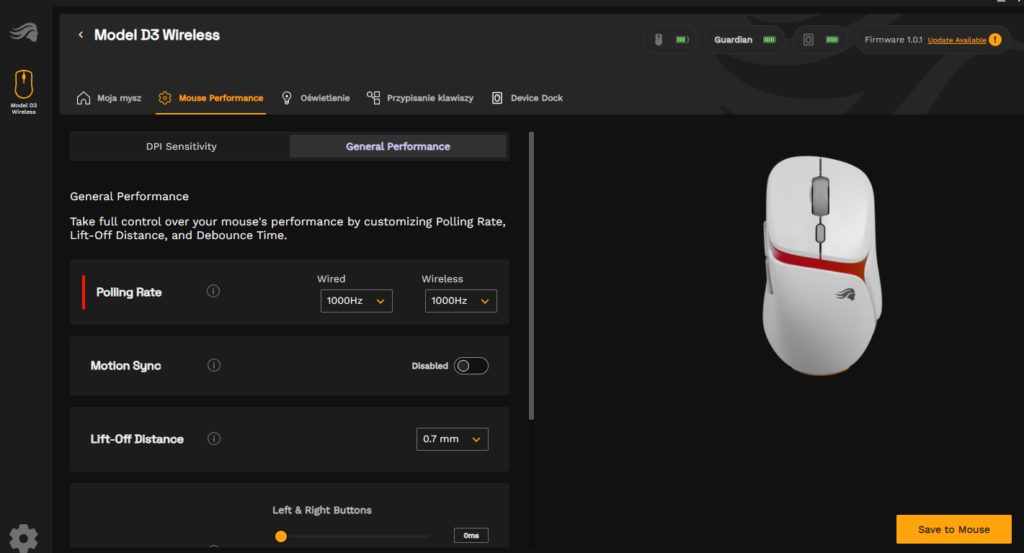Enable the Motion Sync toggle

click(x=471, y=366)
